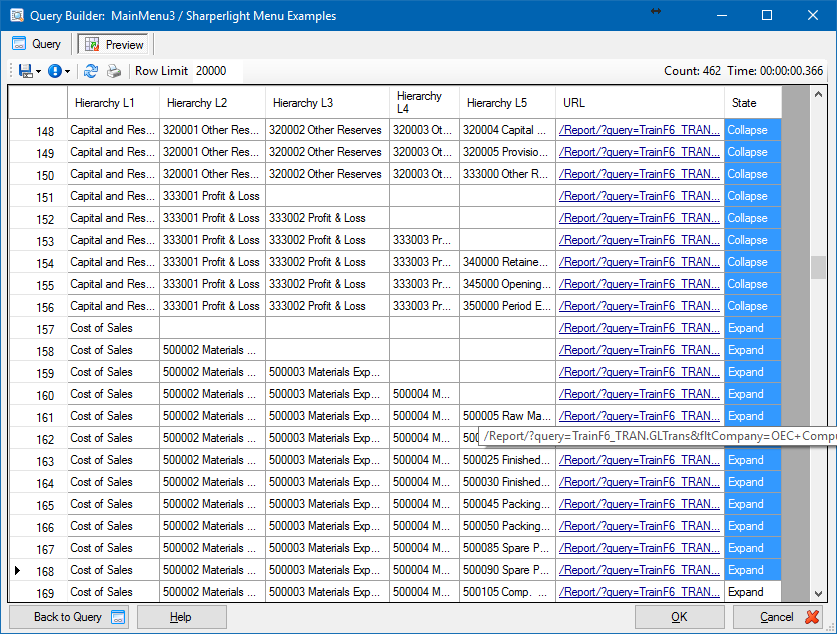Screen dimensions: 837x634
Task: Maximize the Query Builder window
Action: [x=767, y=15]
